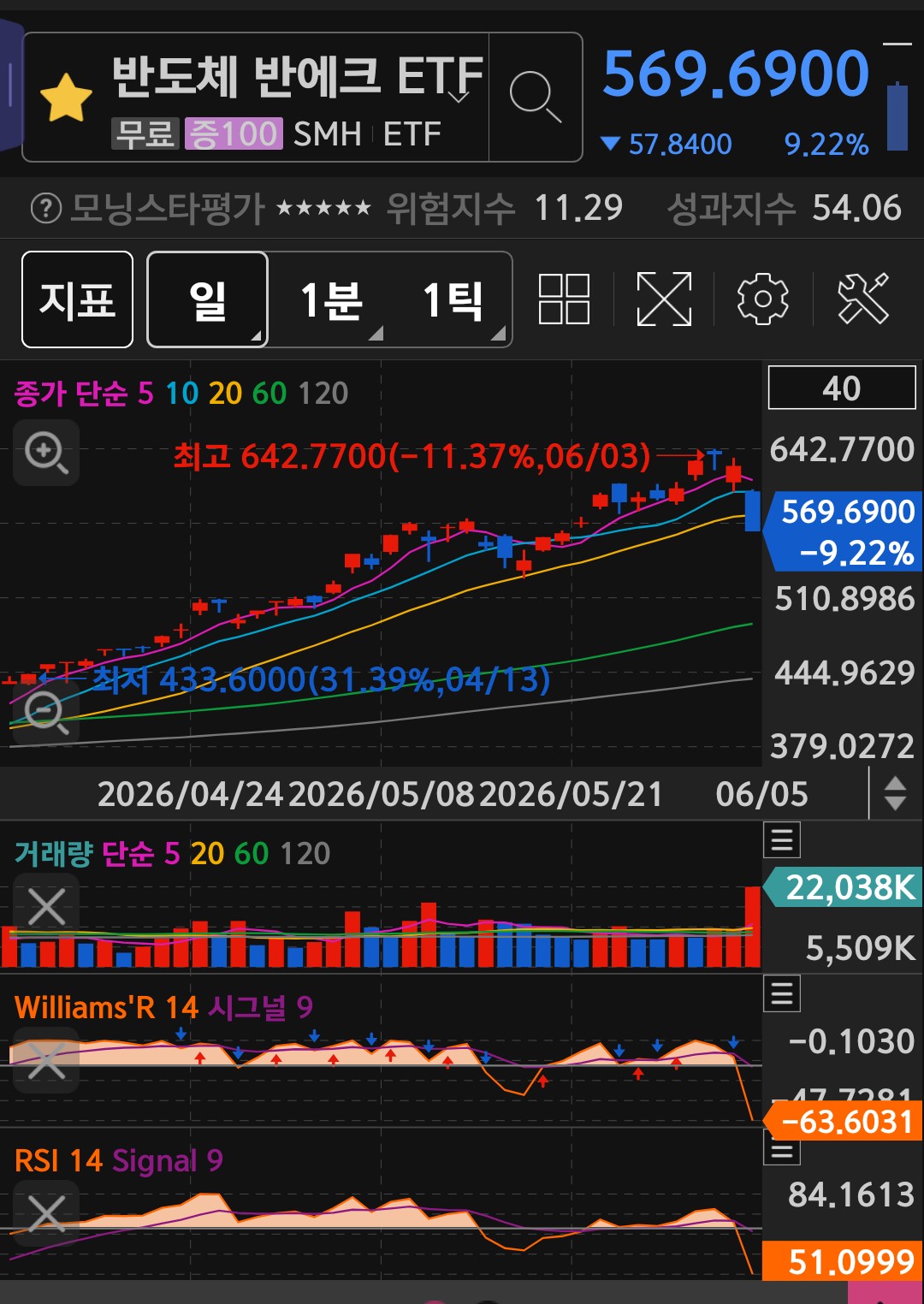Click the 22,038K volume value tag

coord(844,887)
